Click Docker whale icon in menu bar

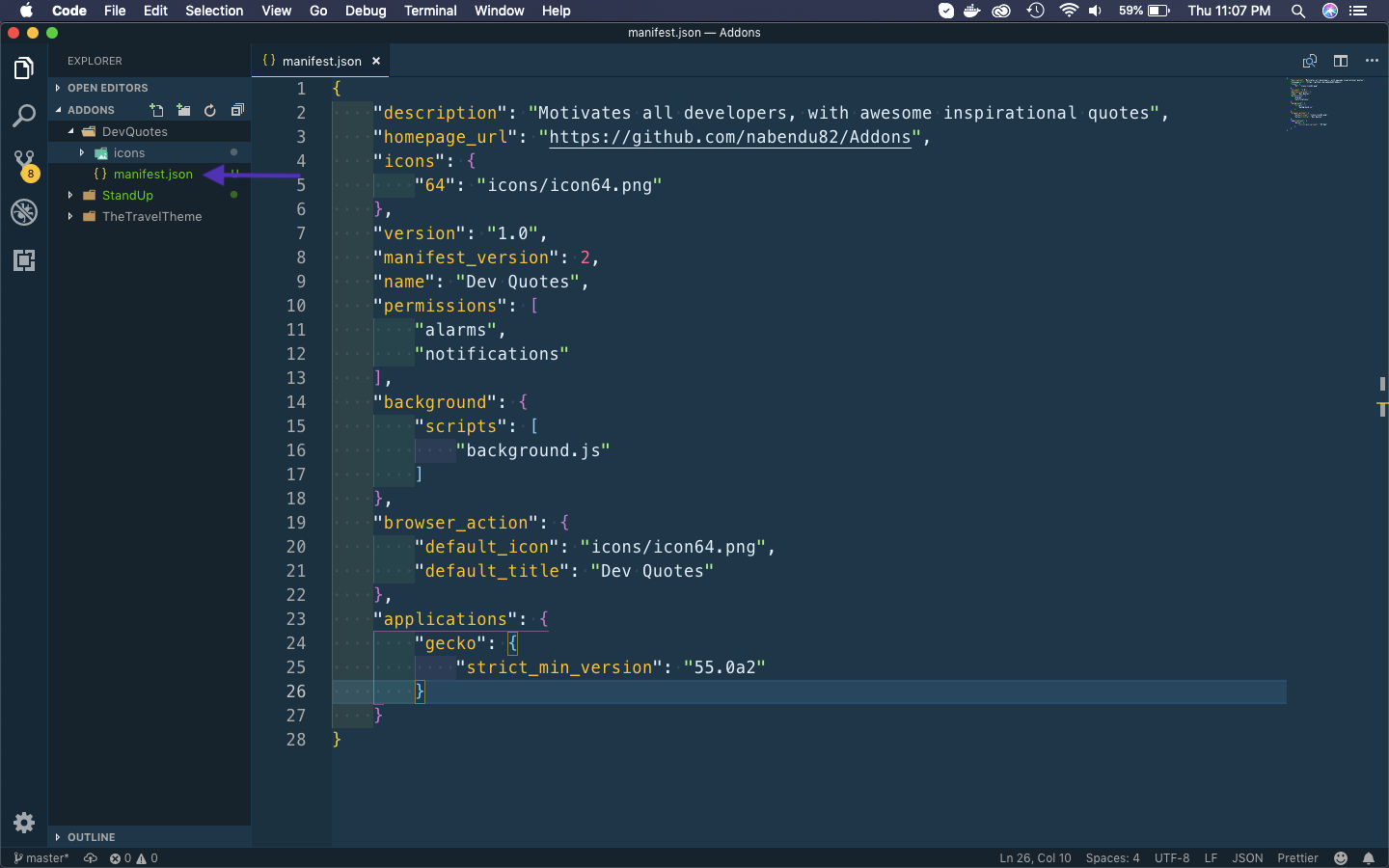(x=972, y=11)
